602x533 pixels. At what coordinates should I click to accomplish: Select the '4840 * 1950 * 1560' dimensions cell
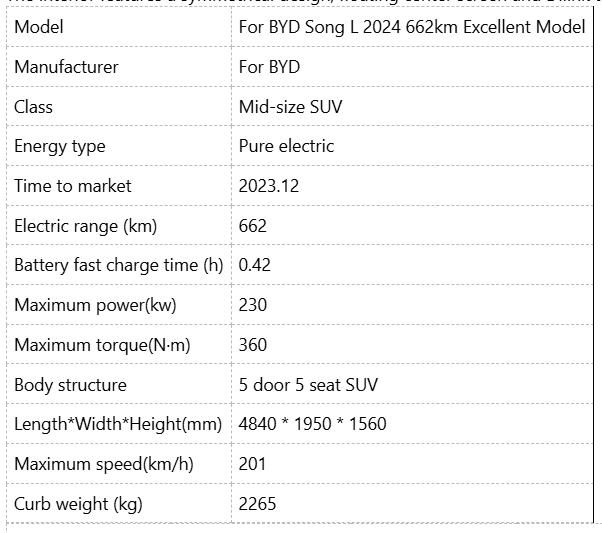pyautogui.click(x=312, y=424)
